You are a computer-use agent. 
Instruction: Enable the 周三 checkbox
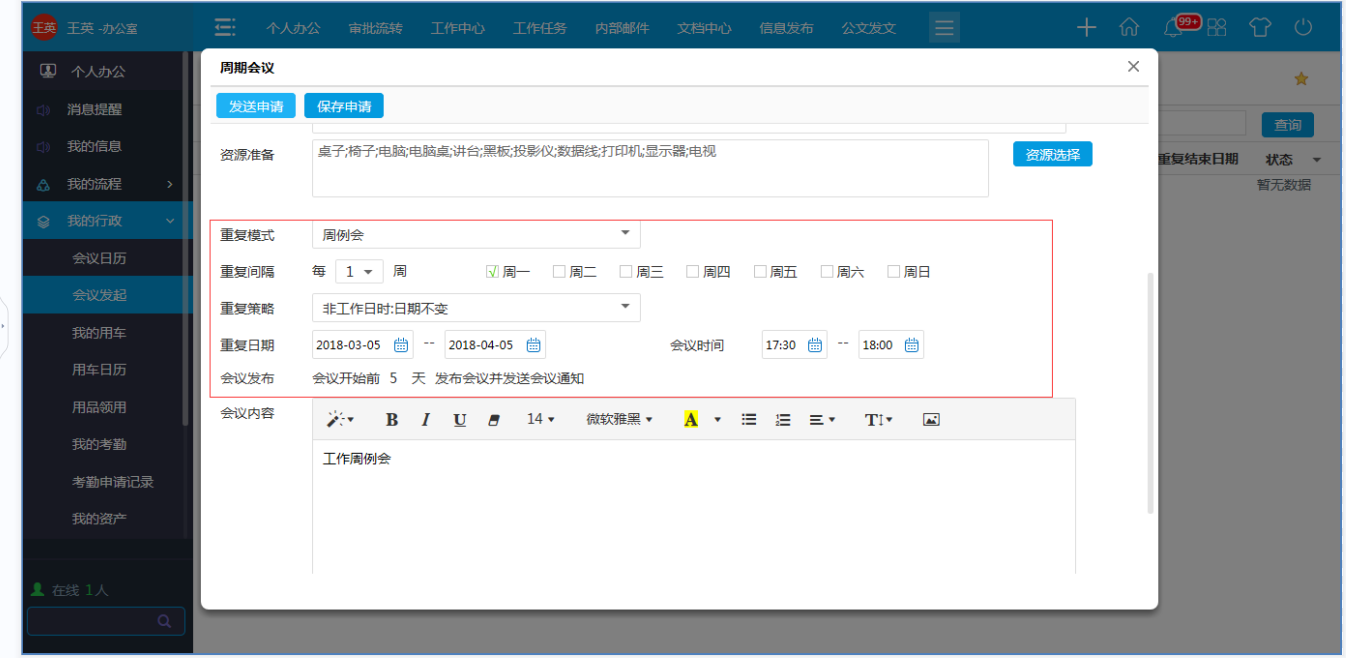pos(626,271)
